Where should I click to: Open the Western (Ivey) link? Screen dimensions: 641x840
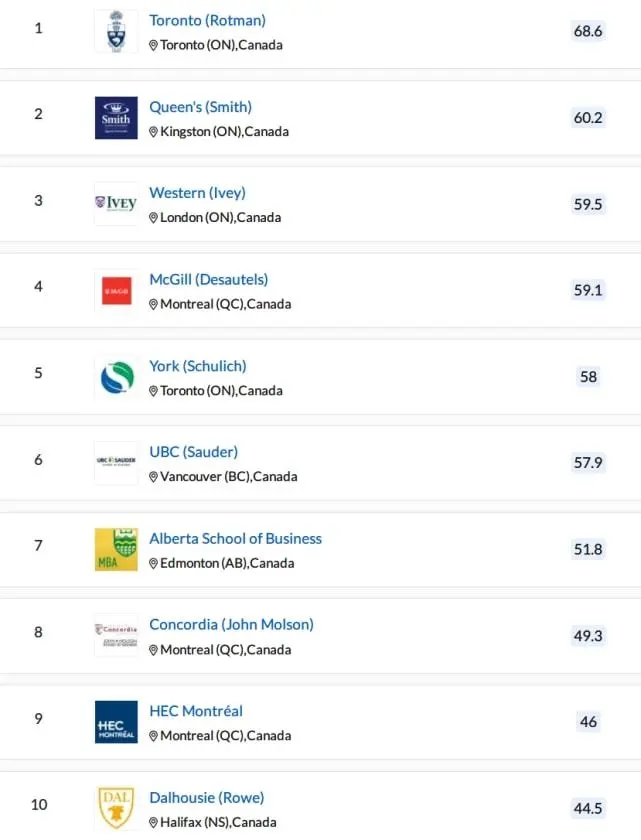[x=197, y=193]
